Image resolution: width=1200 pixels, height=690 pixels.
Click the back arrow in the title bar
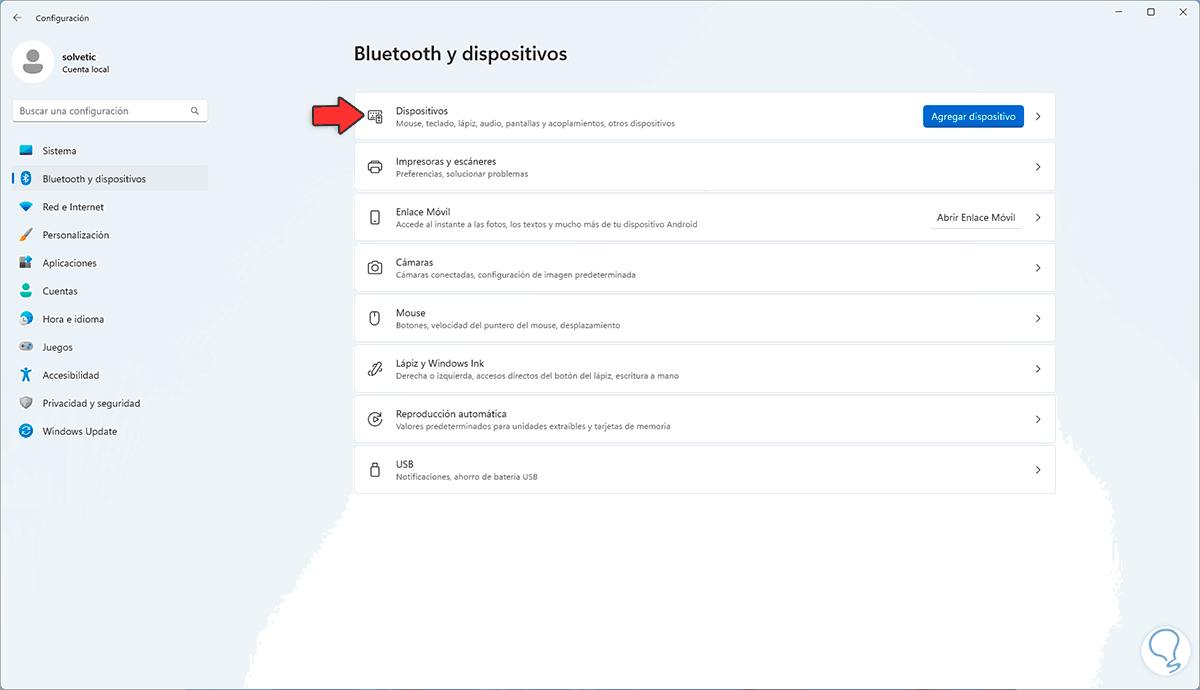pyautogui.click(x=17, y=18)
